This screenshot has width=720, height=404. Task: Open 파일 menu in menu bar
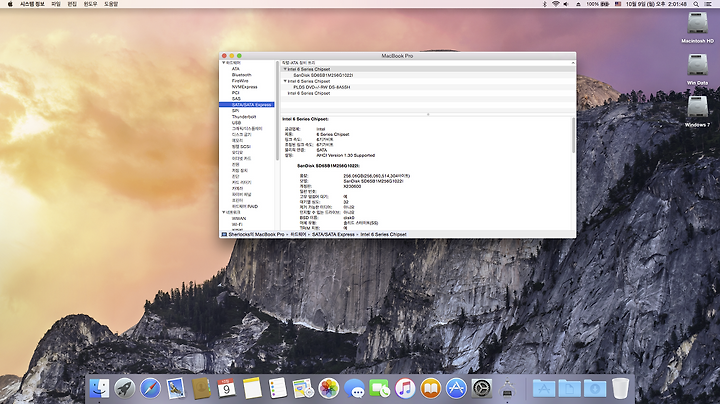(56, 4)
